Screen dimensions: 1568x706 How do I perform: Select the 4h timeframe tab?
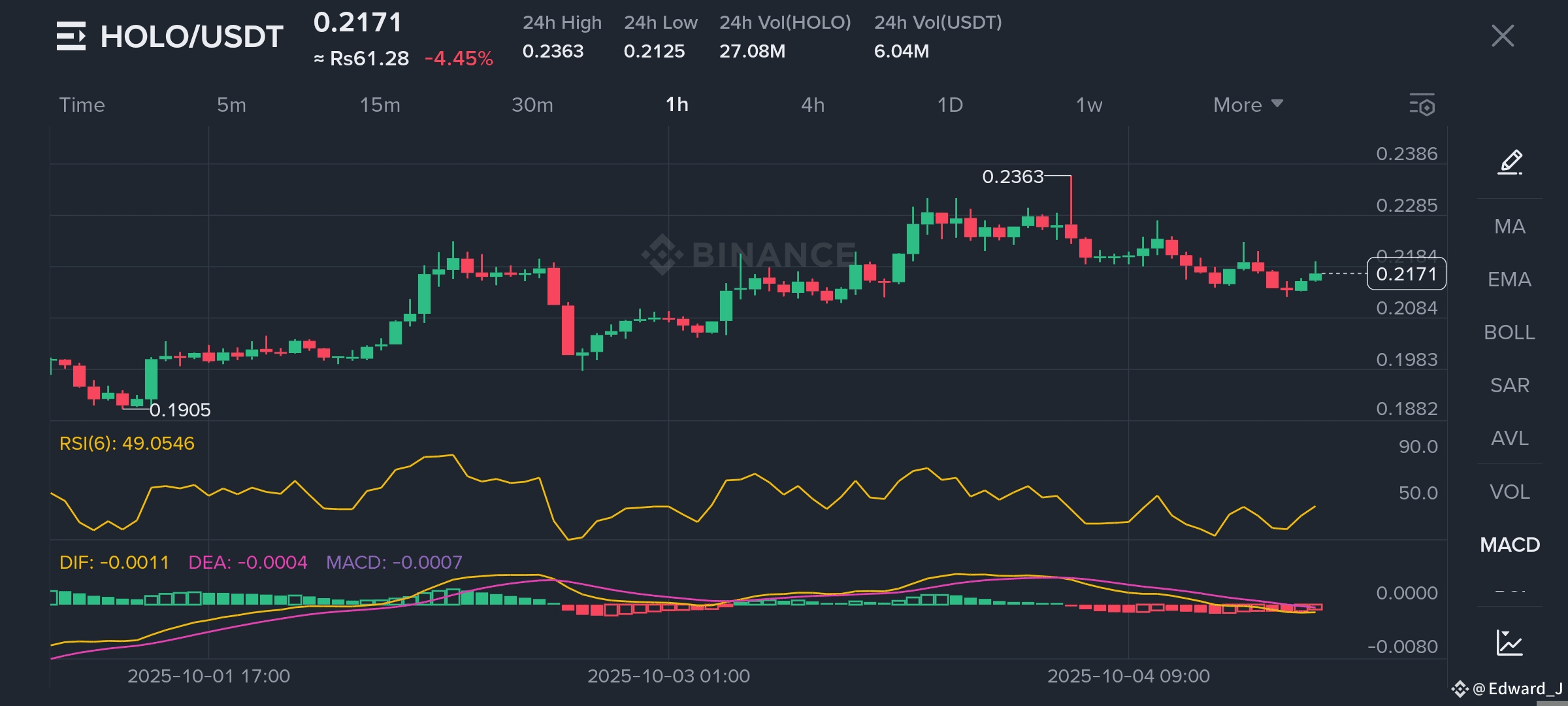[813, 105]
